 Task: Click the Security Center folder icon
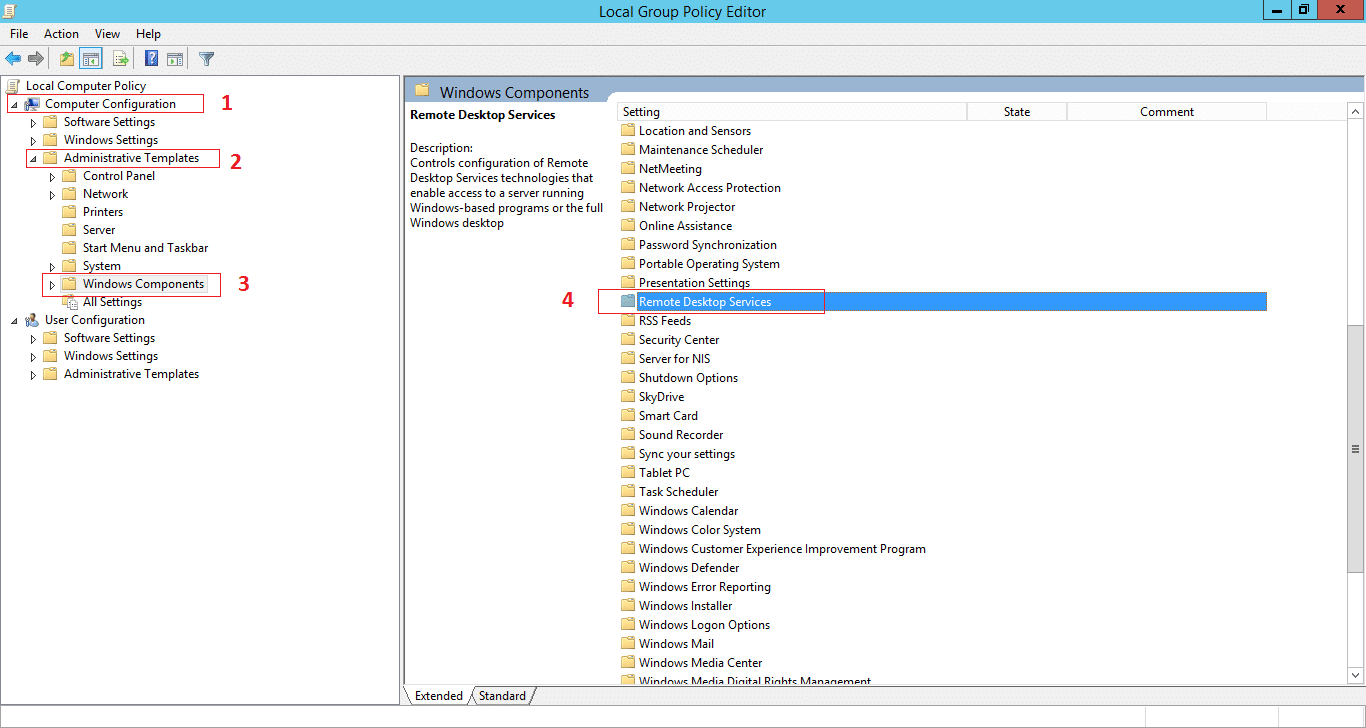[x=628, y=340]
